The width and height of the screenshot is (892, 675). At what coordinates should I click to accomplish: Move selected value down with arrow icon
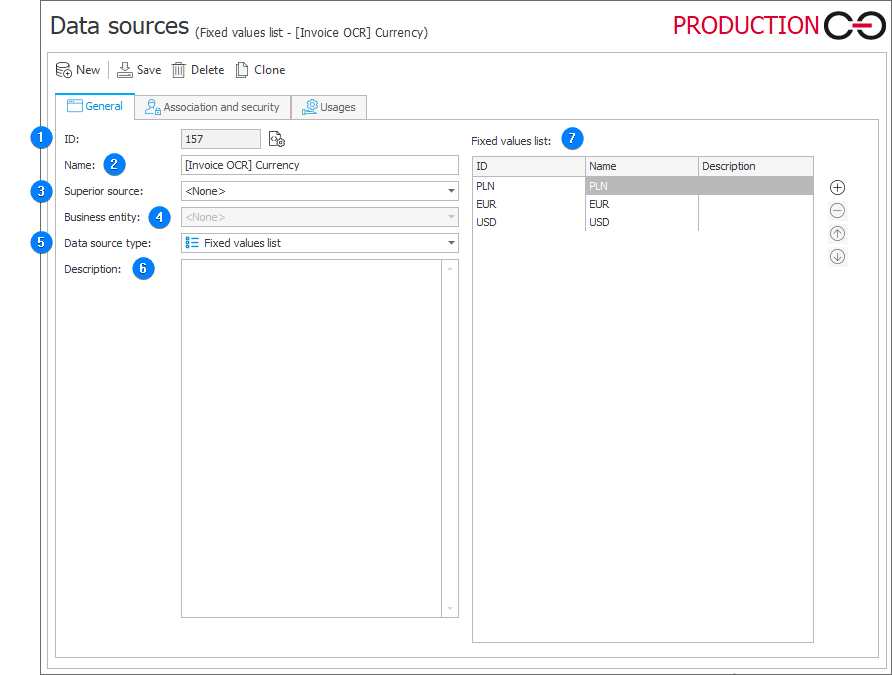(837, 256)
